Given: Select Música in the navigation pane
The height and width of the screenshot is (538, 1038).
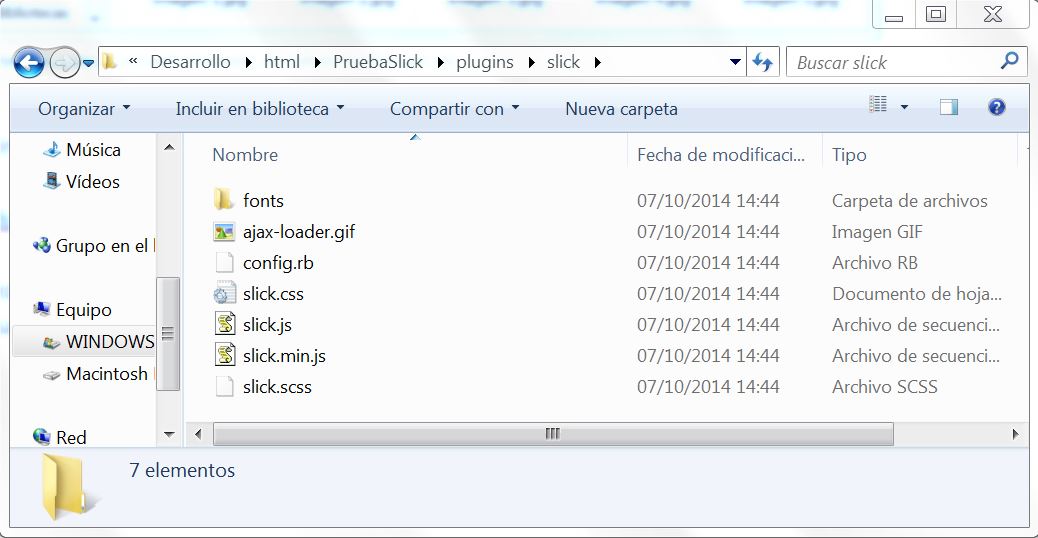Looking at the screenshot, I should (93, 150).
